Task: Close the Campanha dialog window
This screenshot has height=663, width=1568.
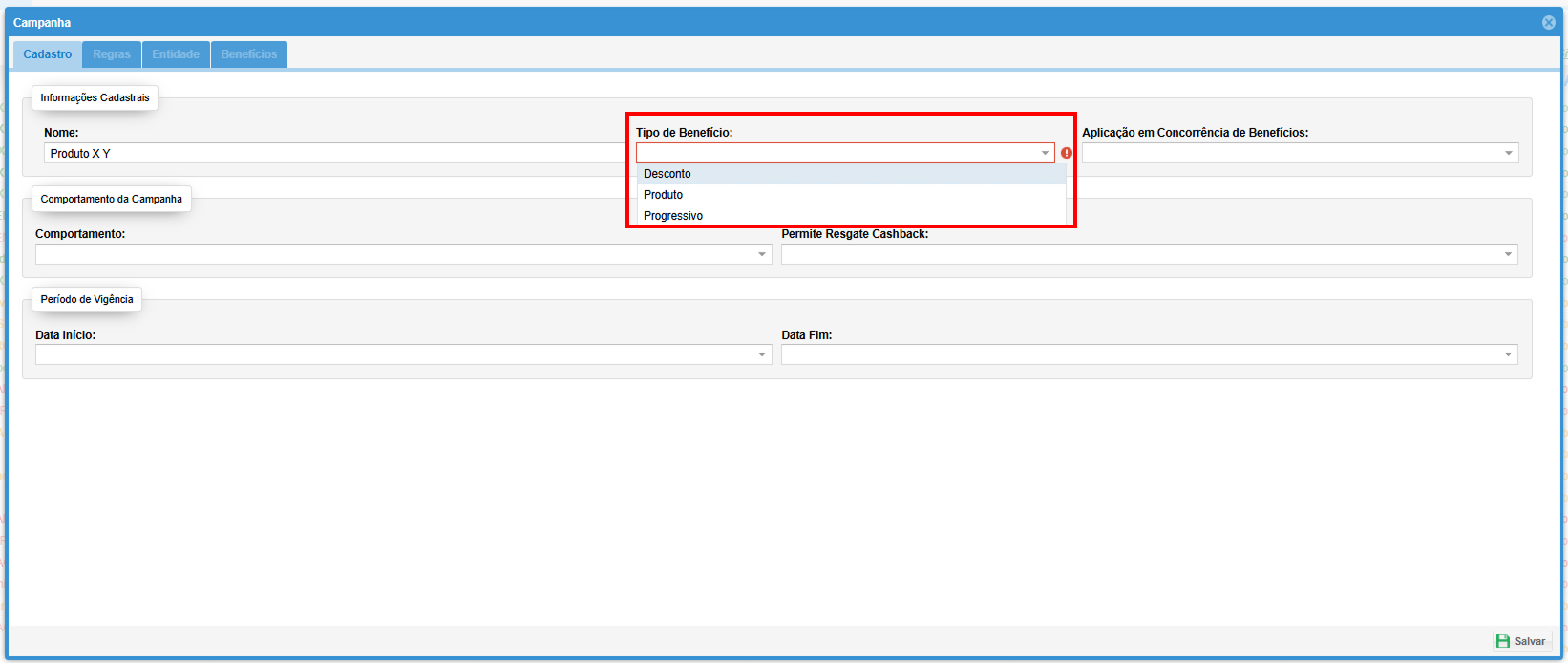Action: tap(1548, 23)
